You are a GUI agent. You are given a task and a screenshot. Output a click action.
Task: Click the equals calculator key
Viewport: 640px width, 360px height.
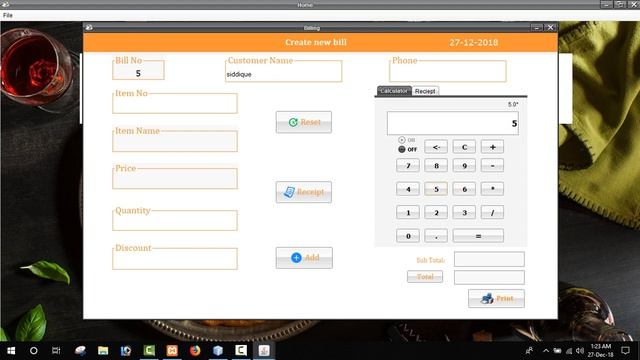click(x=478, y=236)
